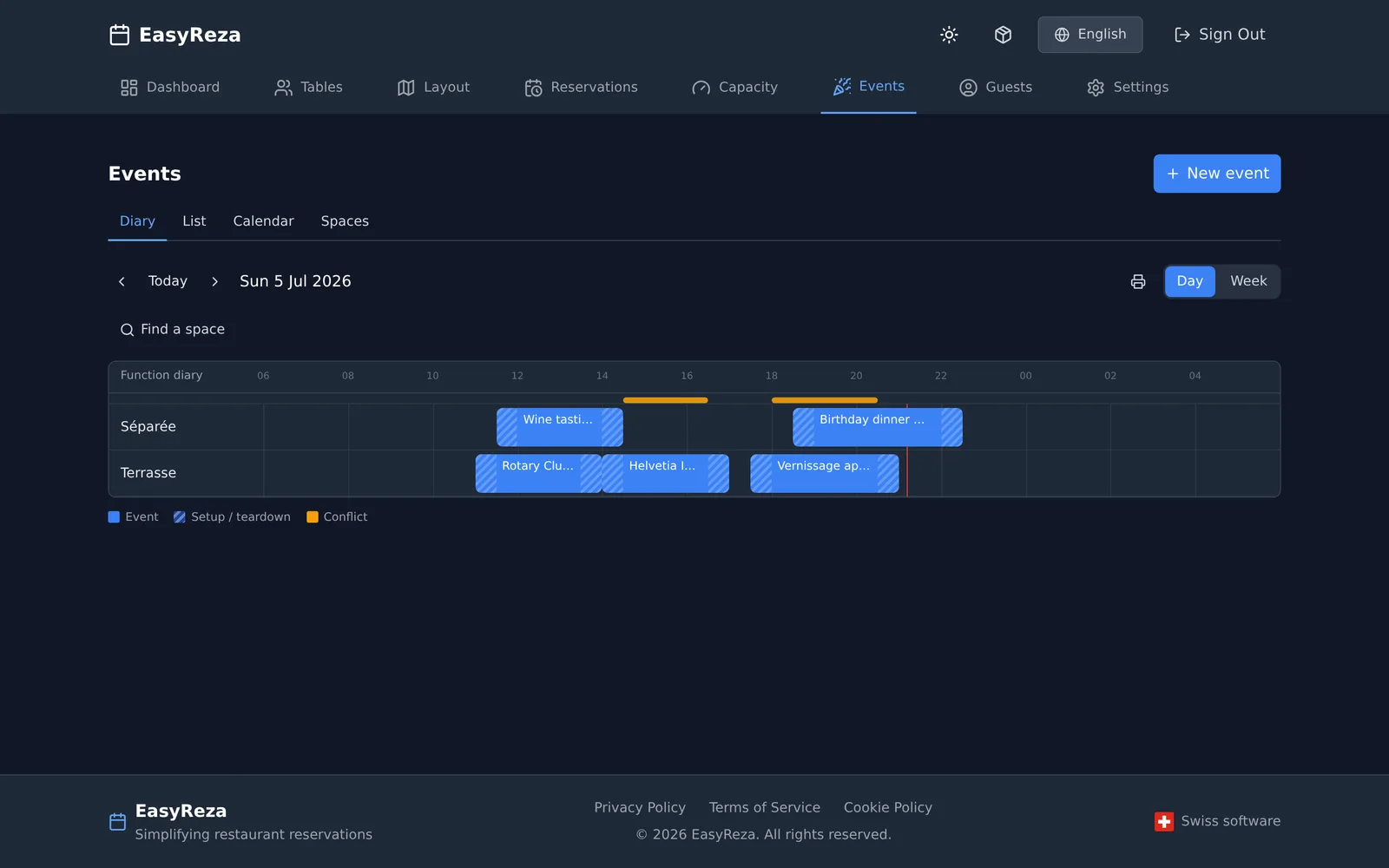Open the Helvetia event block
The height and width of the screenshot is (868, 1389).
click(x=666, y=473)
